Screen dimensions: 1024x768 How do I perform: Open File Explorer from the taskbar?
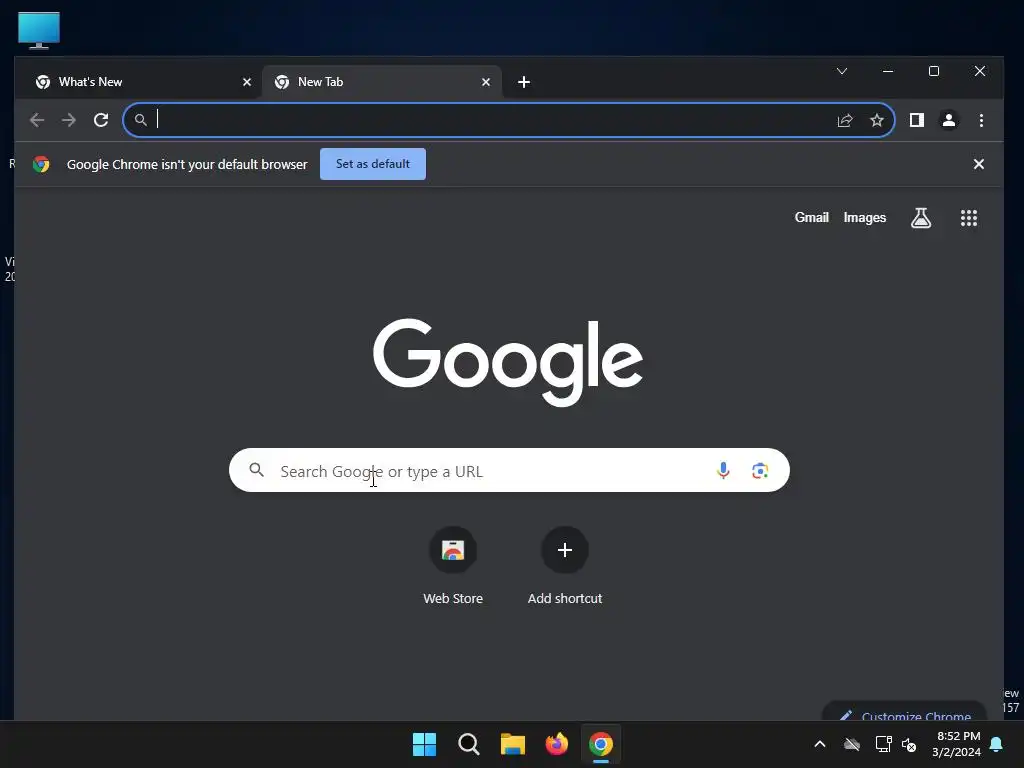513,744
